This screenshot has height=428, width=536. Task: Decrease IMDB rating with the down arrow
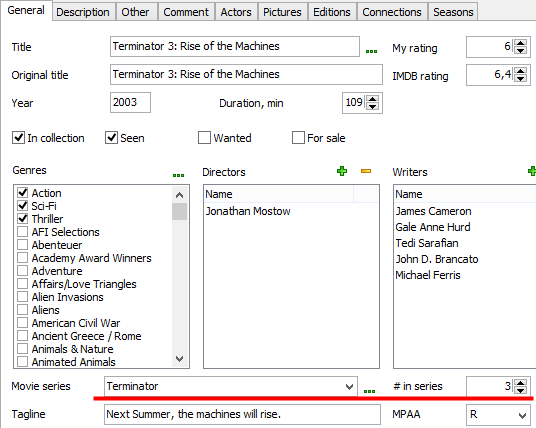(521, 79)
